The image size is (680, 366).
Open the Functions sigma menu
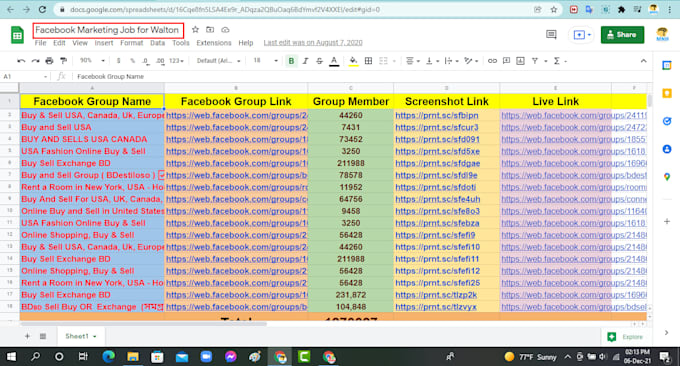pyautogui.click(x=557, y=61)
